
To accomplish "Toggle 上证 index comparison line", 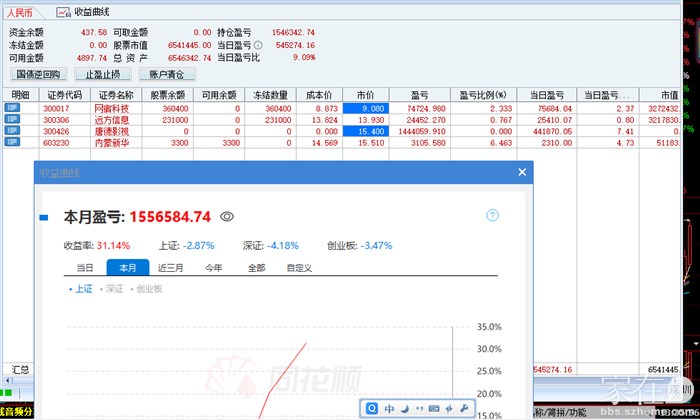I will point(82,289).
